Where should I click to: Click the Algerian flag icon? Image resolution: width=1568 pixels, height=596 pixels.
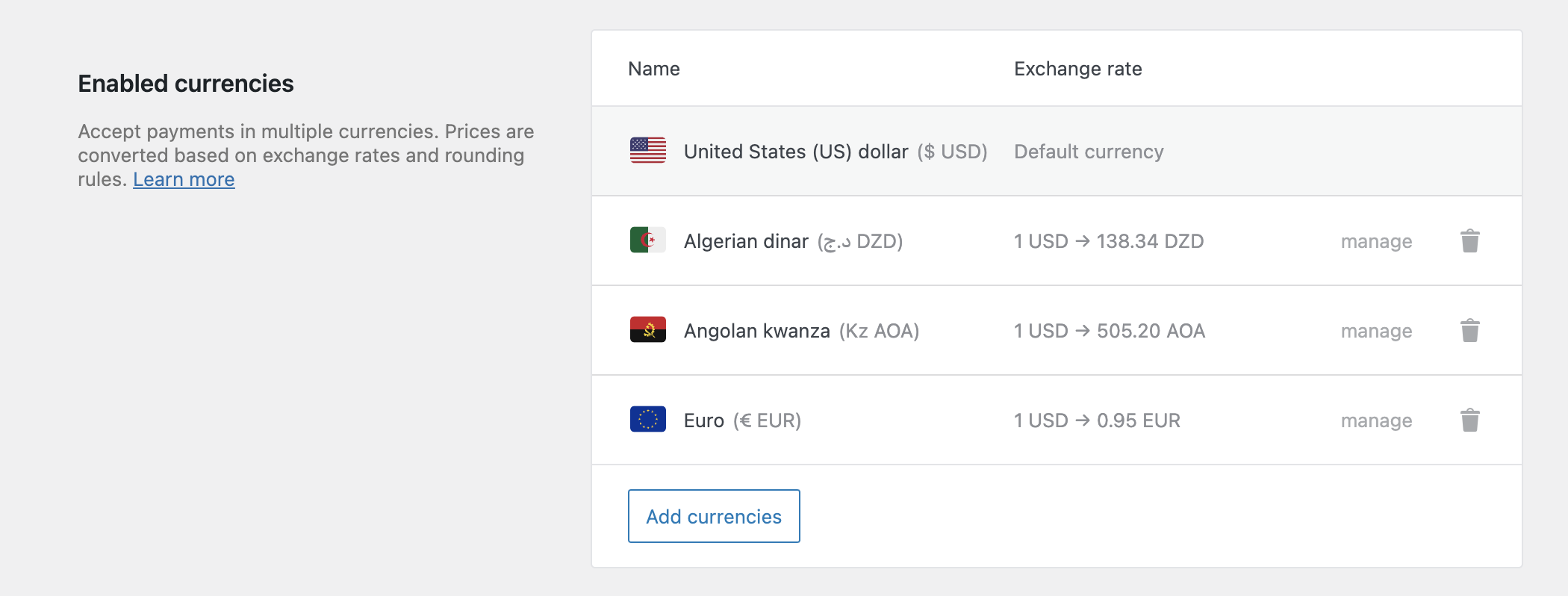pos(647,240)
